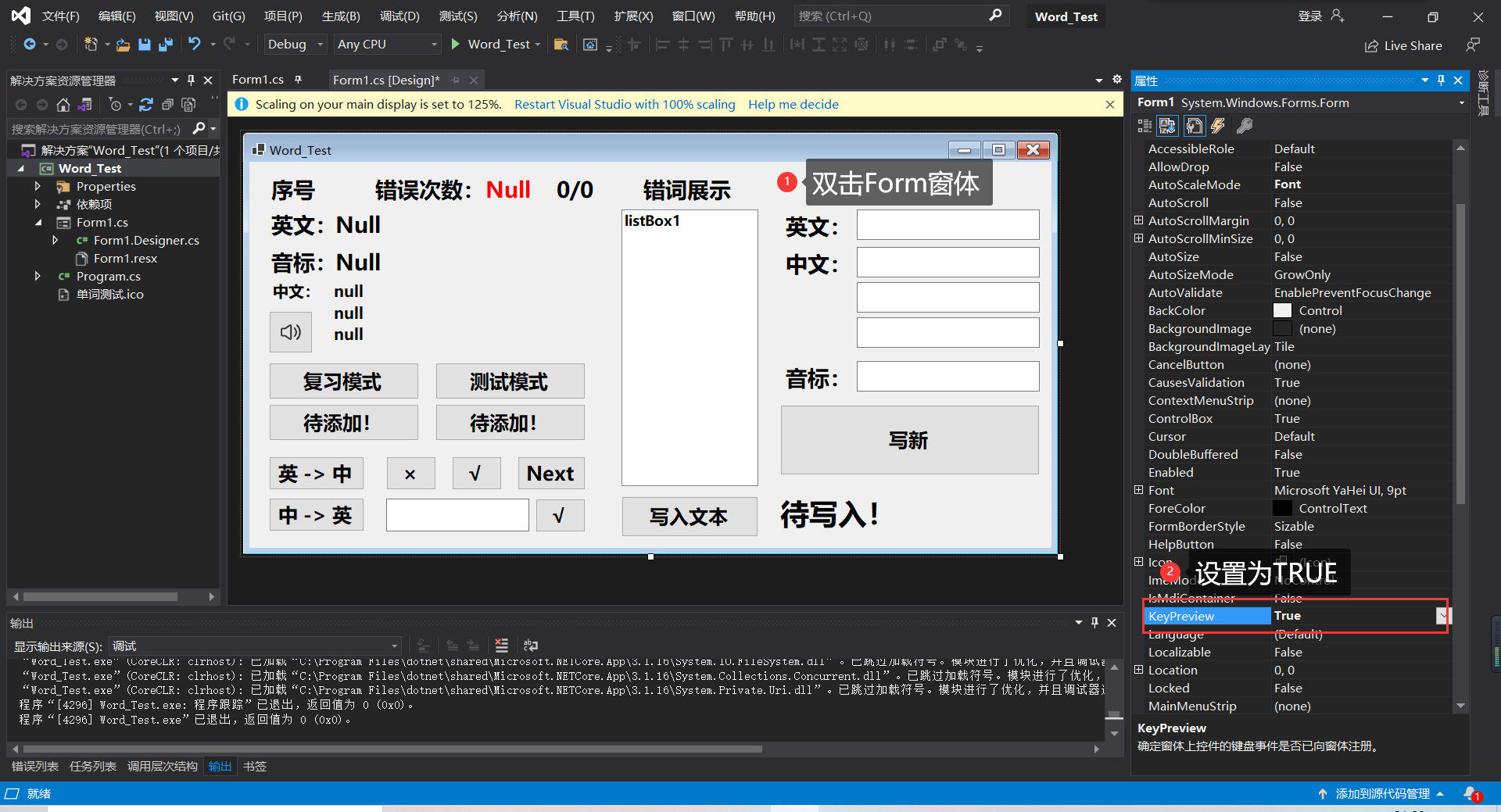Collapse the Word_Test project node
Screen dimensions: 1501x812
pyautogui.click(x=22, y=167)
